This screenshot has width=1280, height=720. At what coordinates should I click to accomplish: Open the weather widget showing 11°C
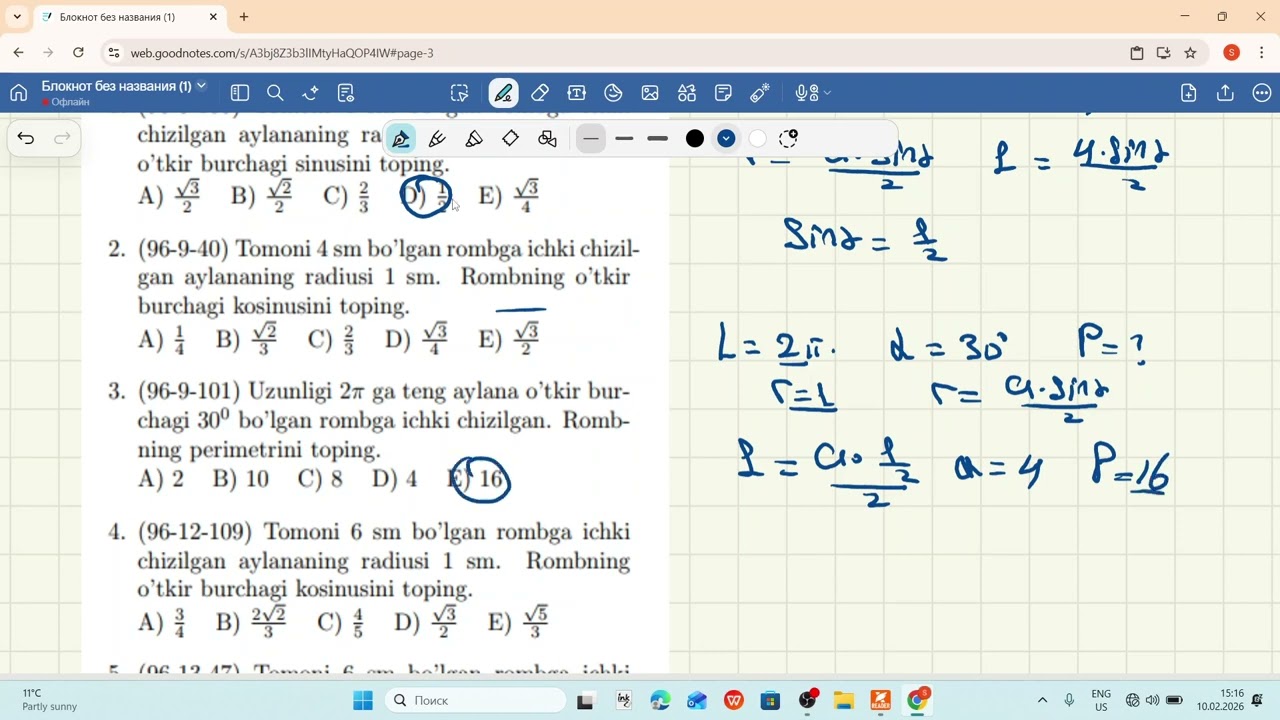(x=49, y=700)
